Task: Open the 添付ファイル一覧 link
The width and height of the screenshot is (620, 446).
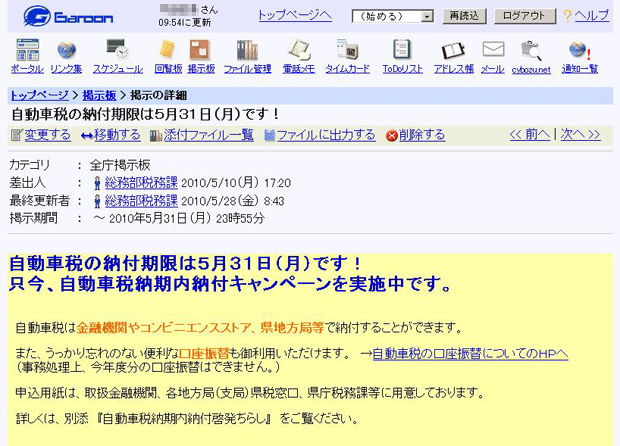Action: [209, 135]
